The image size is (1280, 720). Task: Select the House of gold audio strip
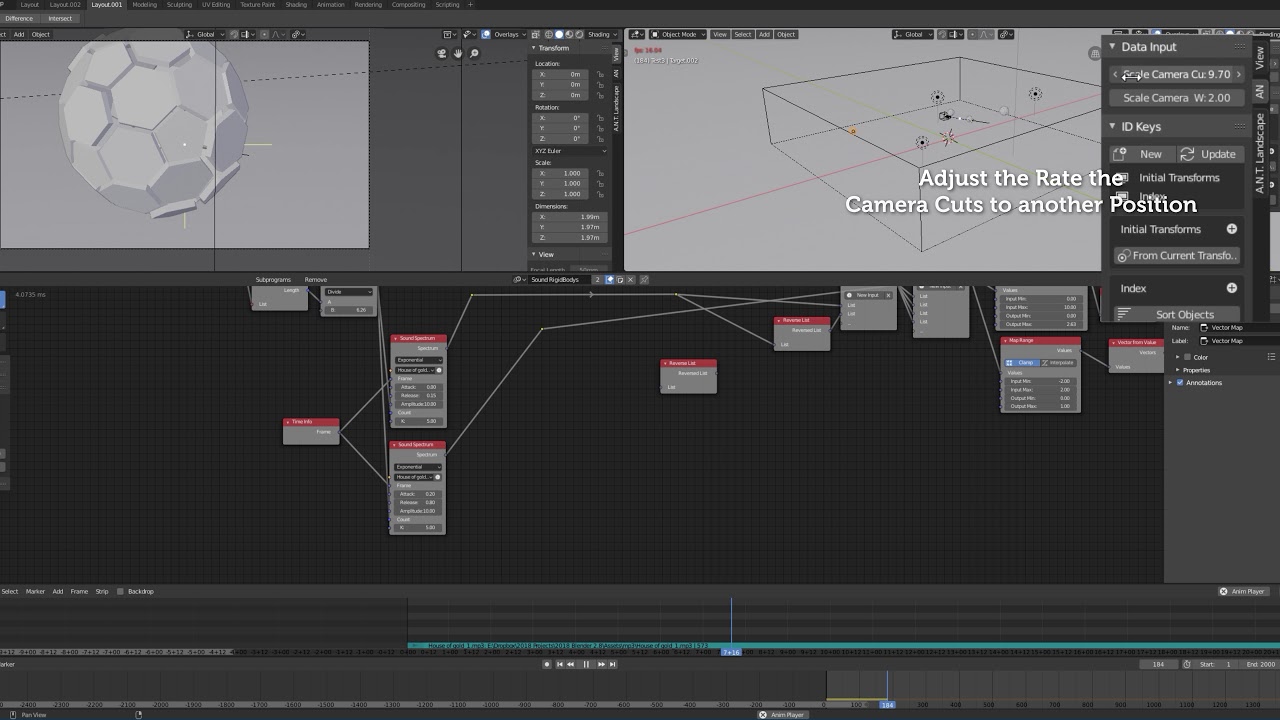843,646
